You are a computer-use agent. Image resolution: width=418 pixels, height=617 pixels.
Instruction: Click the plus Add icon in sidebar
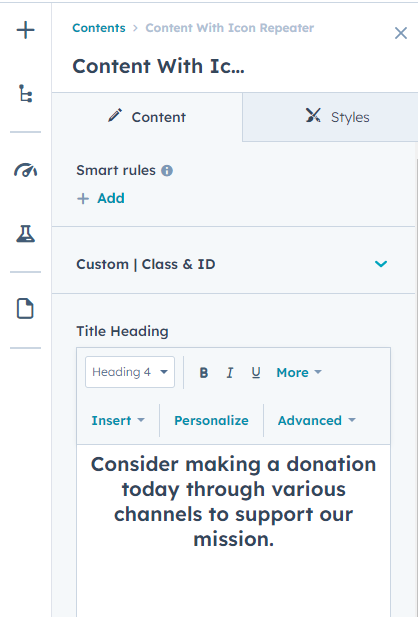26,30
